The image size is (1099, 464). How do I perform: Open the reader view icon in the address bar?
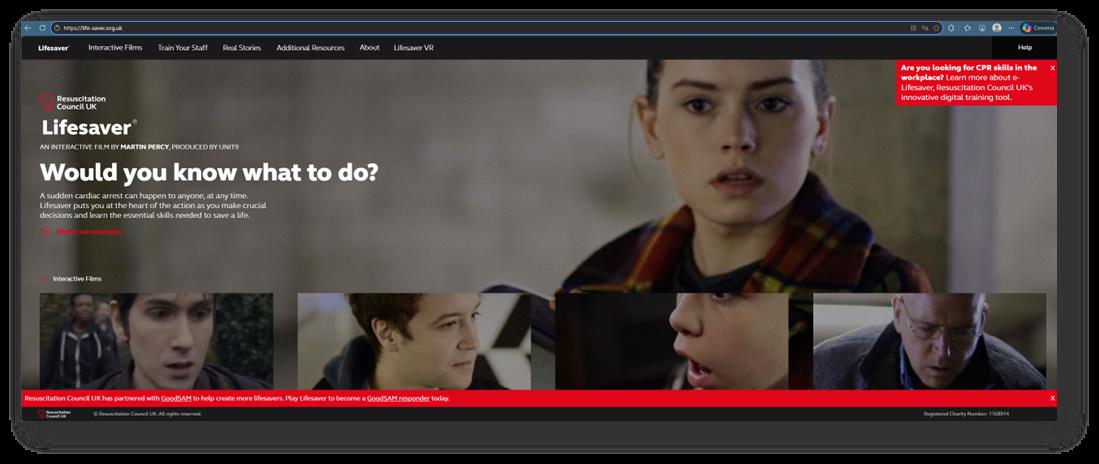(x=913, y=28)
